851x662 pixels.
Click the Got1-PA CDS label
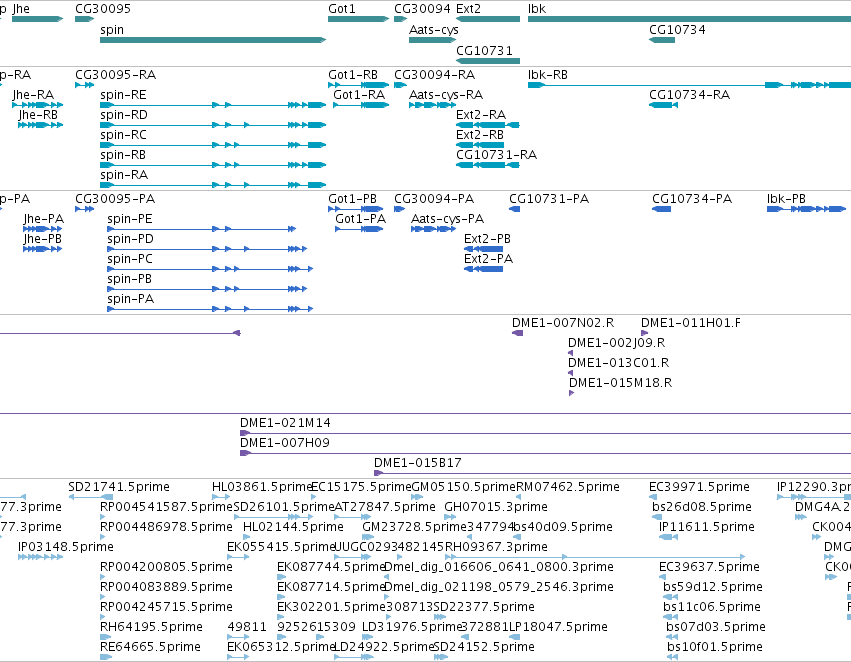coord(360,219)
